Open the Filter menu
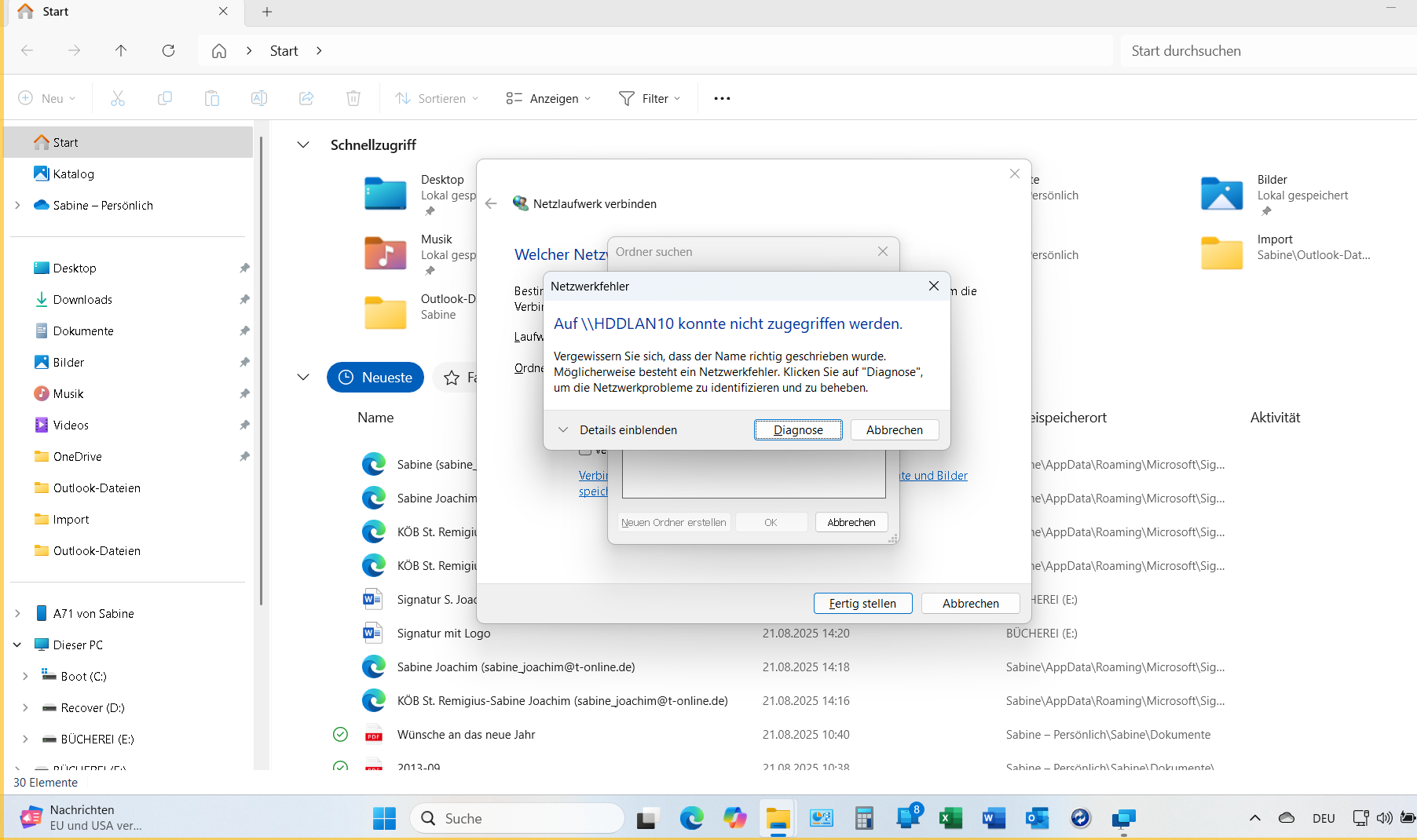Screen dimensions: 1417x840 point(650,97)
